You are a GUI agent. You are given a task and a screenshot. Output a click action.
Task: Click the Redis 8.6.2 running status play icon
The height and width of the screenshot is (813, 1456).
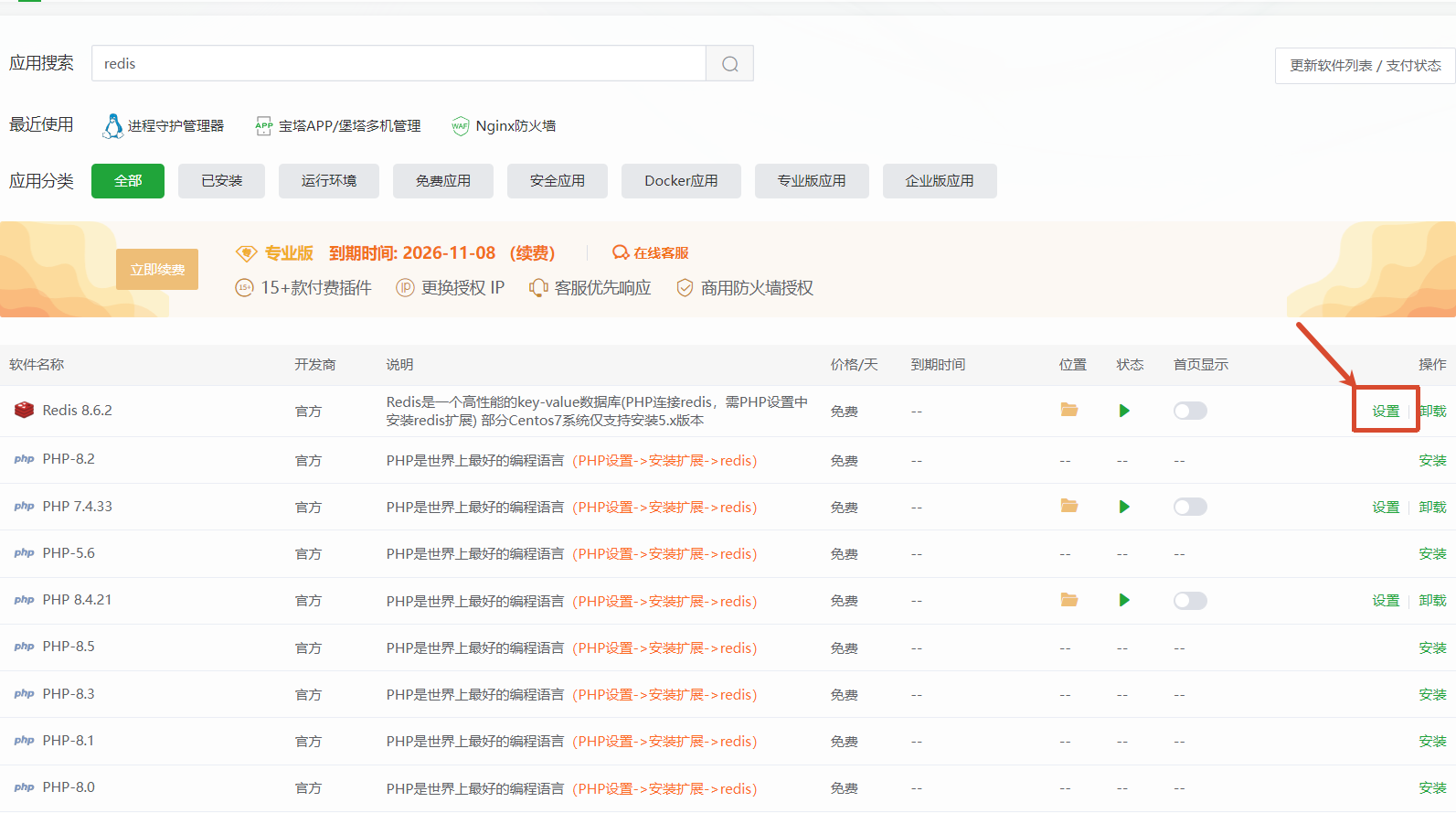[x=1124, y=411]
